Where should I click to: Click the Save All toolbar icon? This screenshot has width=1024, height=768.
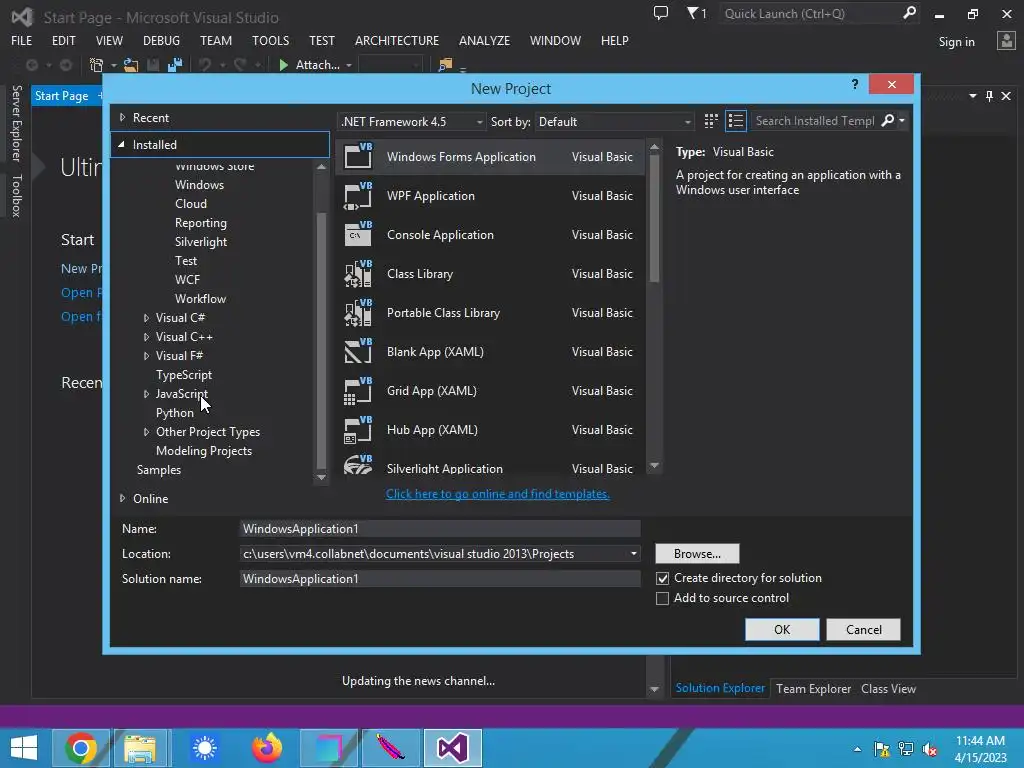point(175,65)
